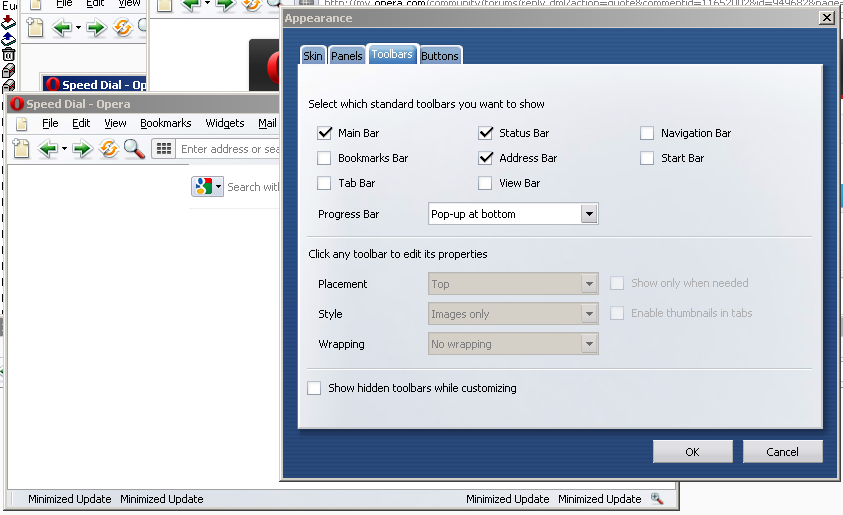843x515 pixels.
Task: Enable Tab Bar checkbox
Action: click(324, 183)
